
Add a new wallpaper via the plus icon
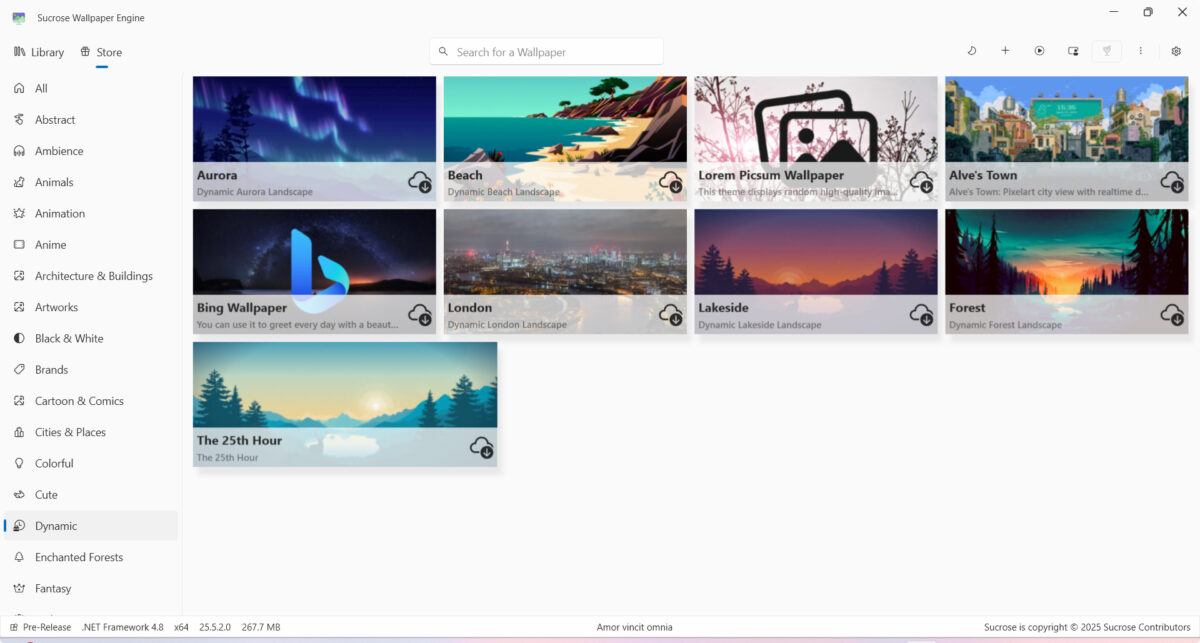click(x=1005, y=50)
